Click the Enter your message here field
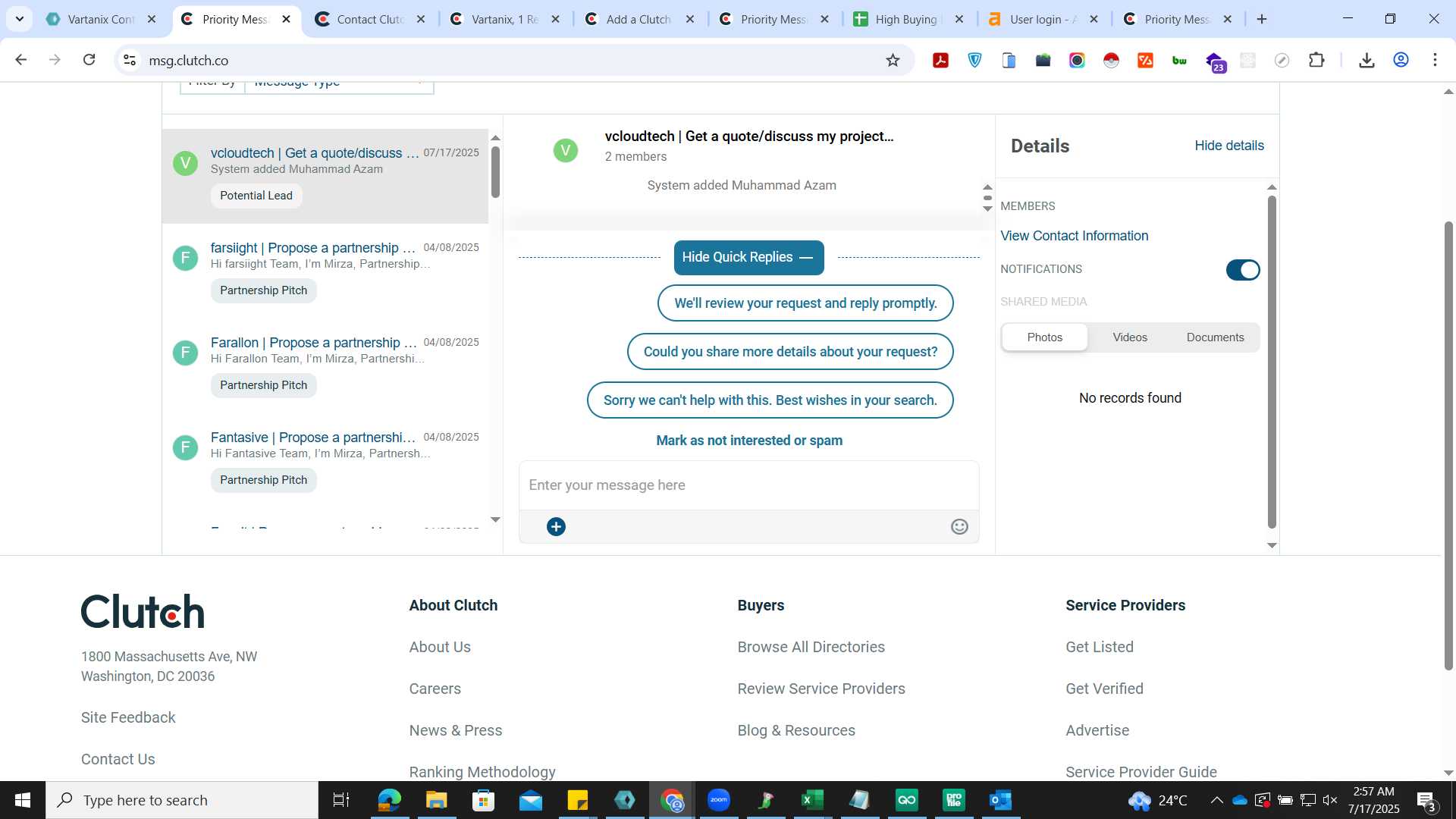The image size is (1456, 819). coord(748,485)
